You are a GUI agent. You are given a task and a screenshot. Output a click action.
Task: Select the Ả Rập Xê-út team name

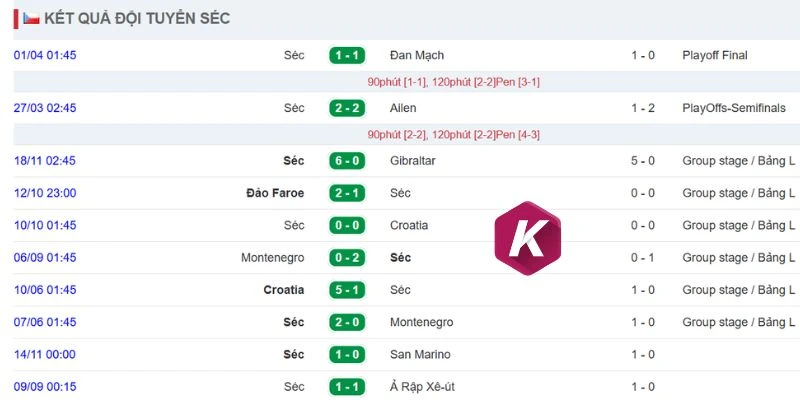point(422,387)
